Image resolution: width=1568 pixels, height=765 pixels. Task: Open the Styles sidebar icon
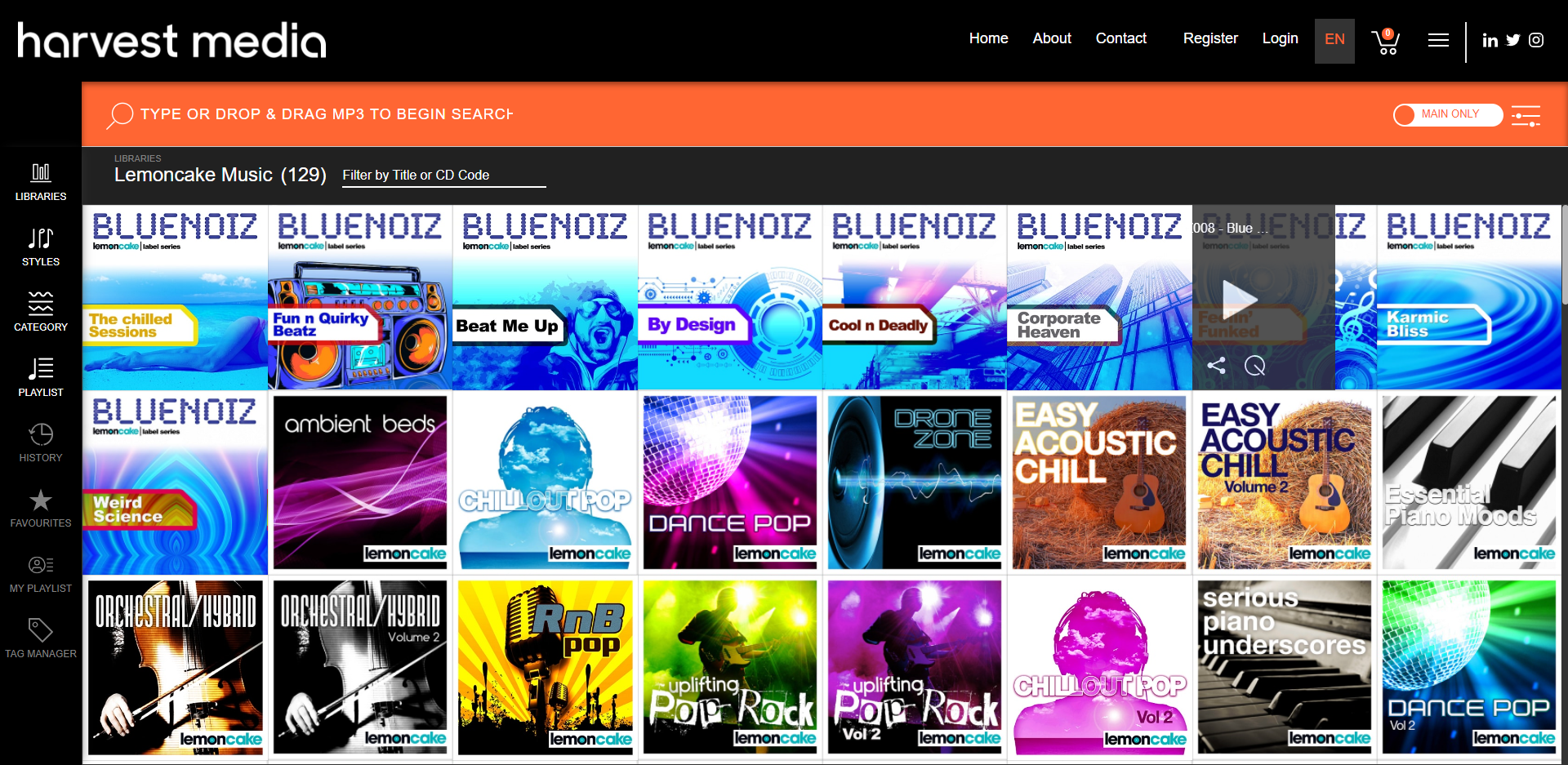(x=41, y=238)
